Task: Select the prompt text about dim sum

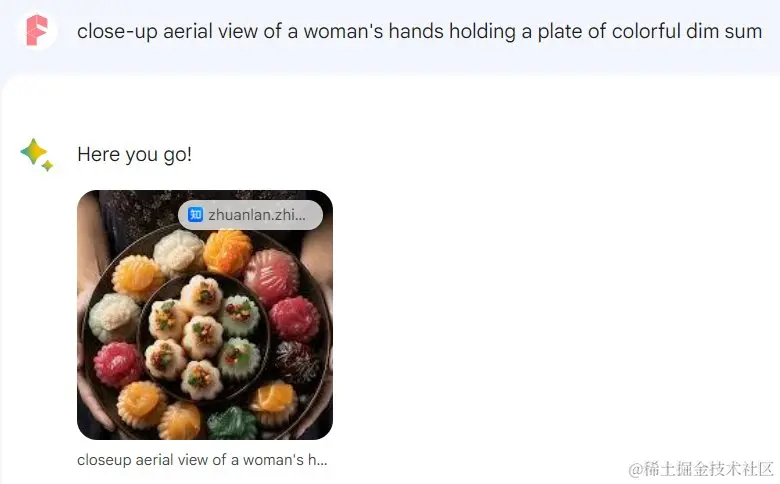Action: click(x=419, y=31)
